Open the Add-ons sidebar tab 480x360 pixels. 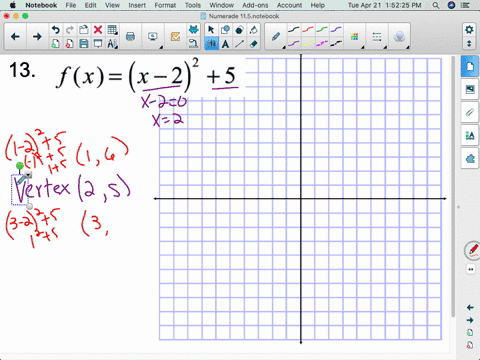470,158
